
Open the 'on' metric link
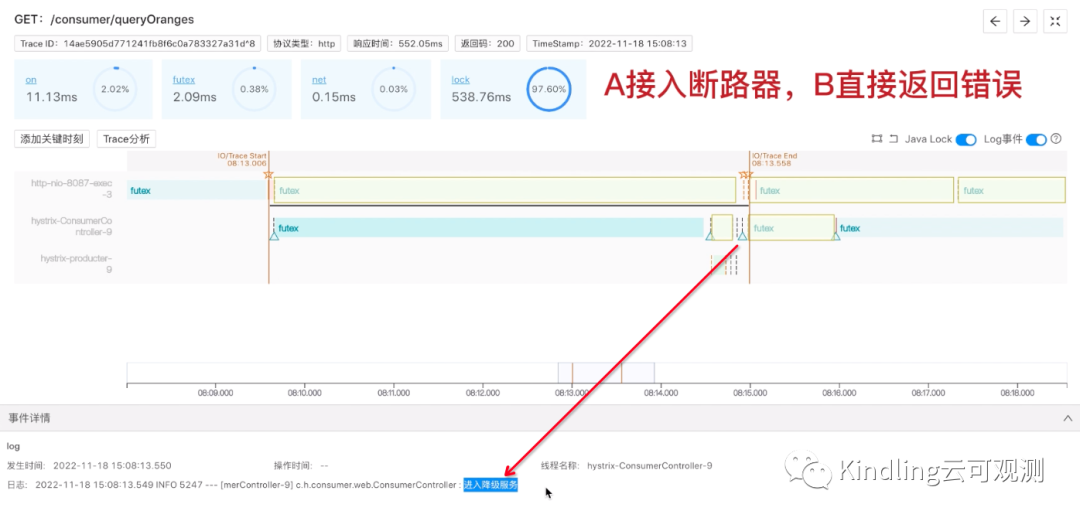(31, 80)
